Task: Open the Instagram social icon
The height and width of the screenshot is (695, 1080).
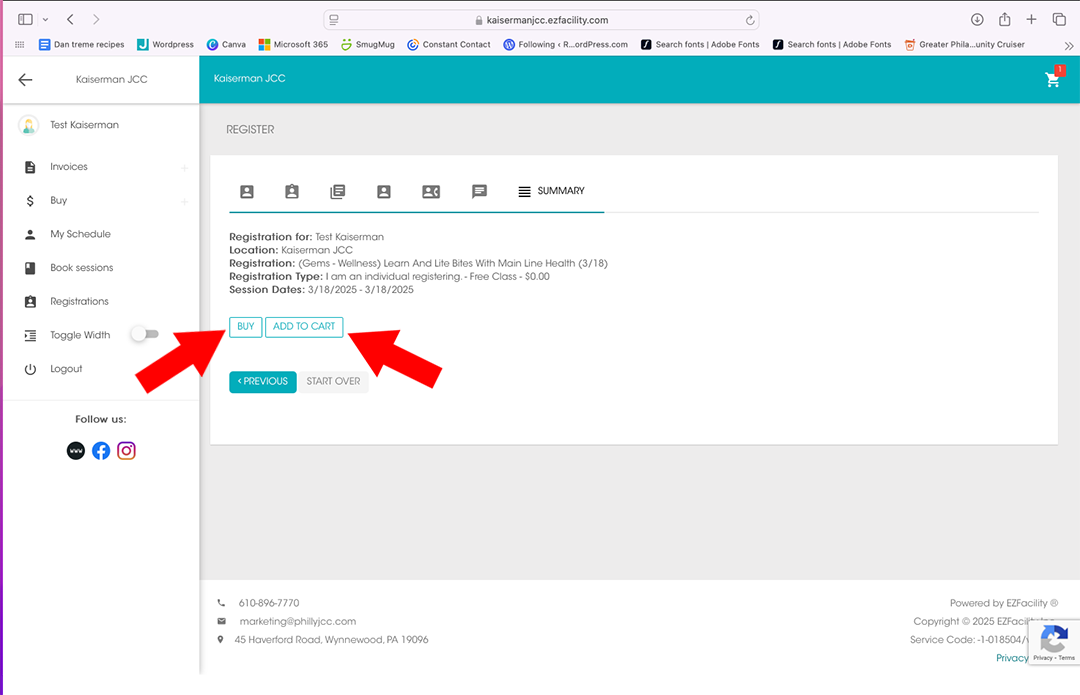Action: [x=126, y=451]
